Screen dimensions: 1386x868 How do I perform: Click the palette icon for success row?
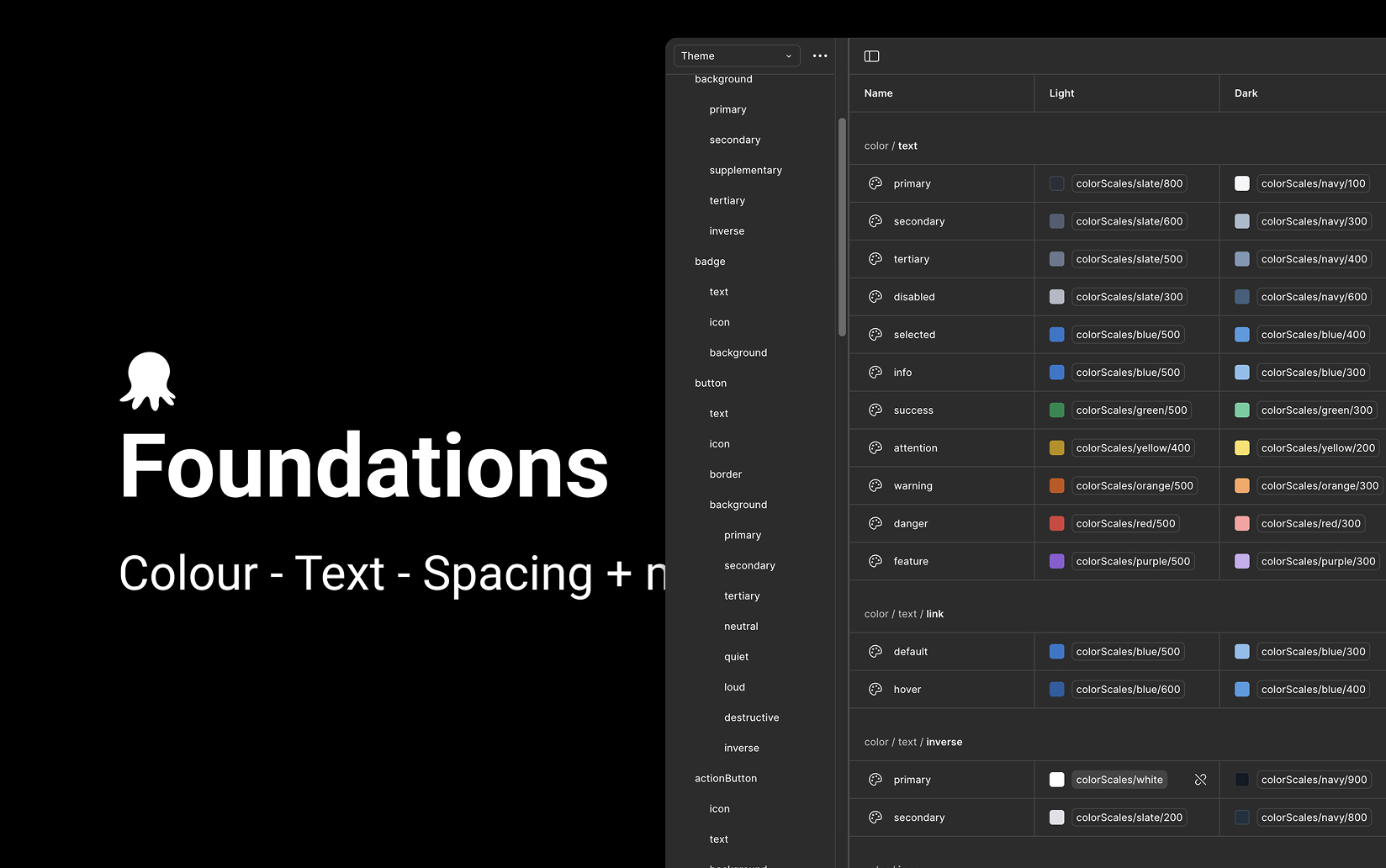pyautogui.click(x=876, y=410)
